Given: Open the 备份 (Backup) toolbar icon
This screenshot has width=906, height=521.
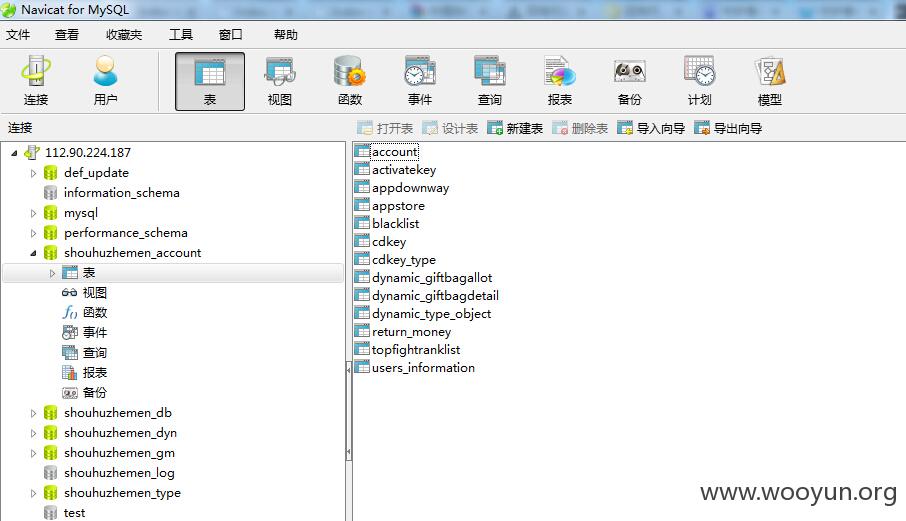Looking at the screenshot, I should pos(630,81).
